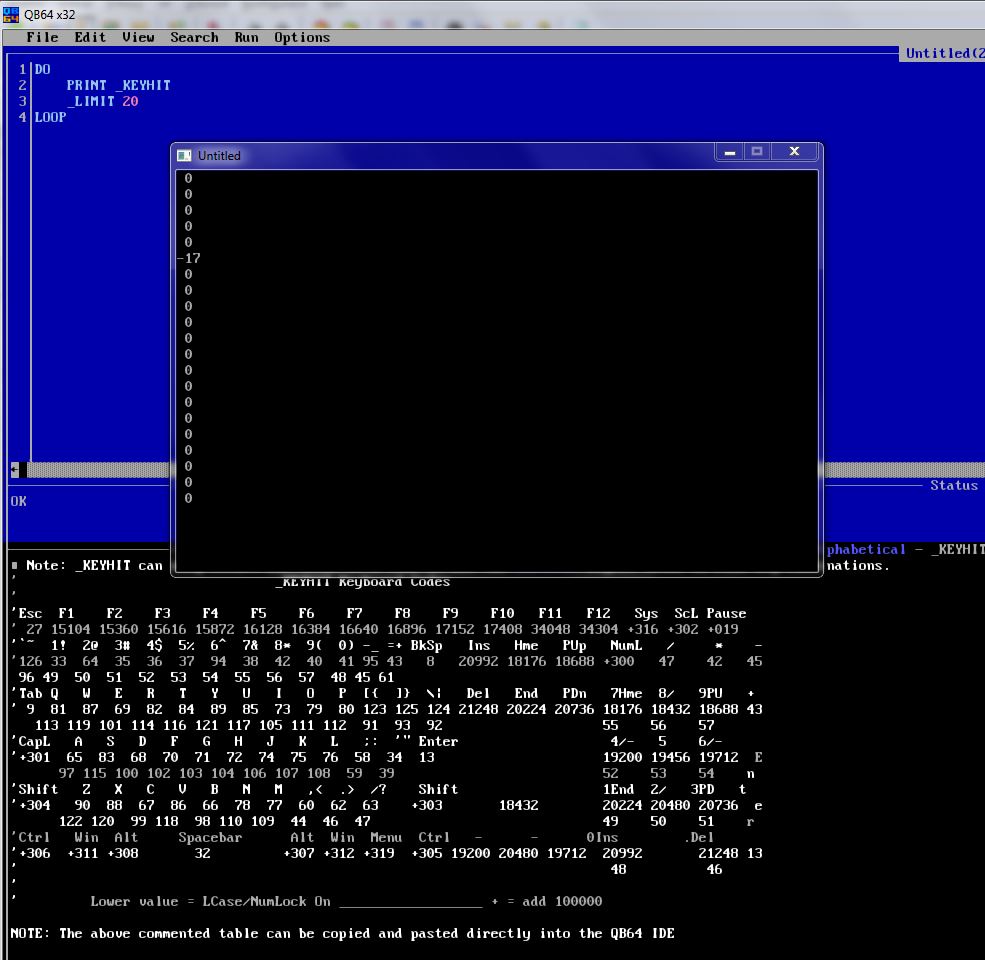Image resolution: width=985 pixels, height=960 pixels.
Task: Click _KEYHIT in the code line 2
Action: click(143, 85)
